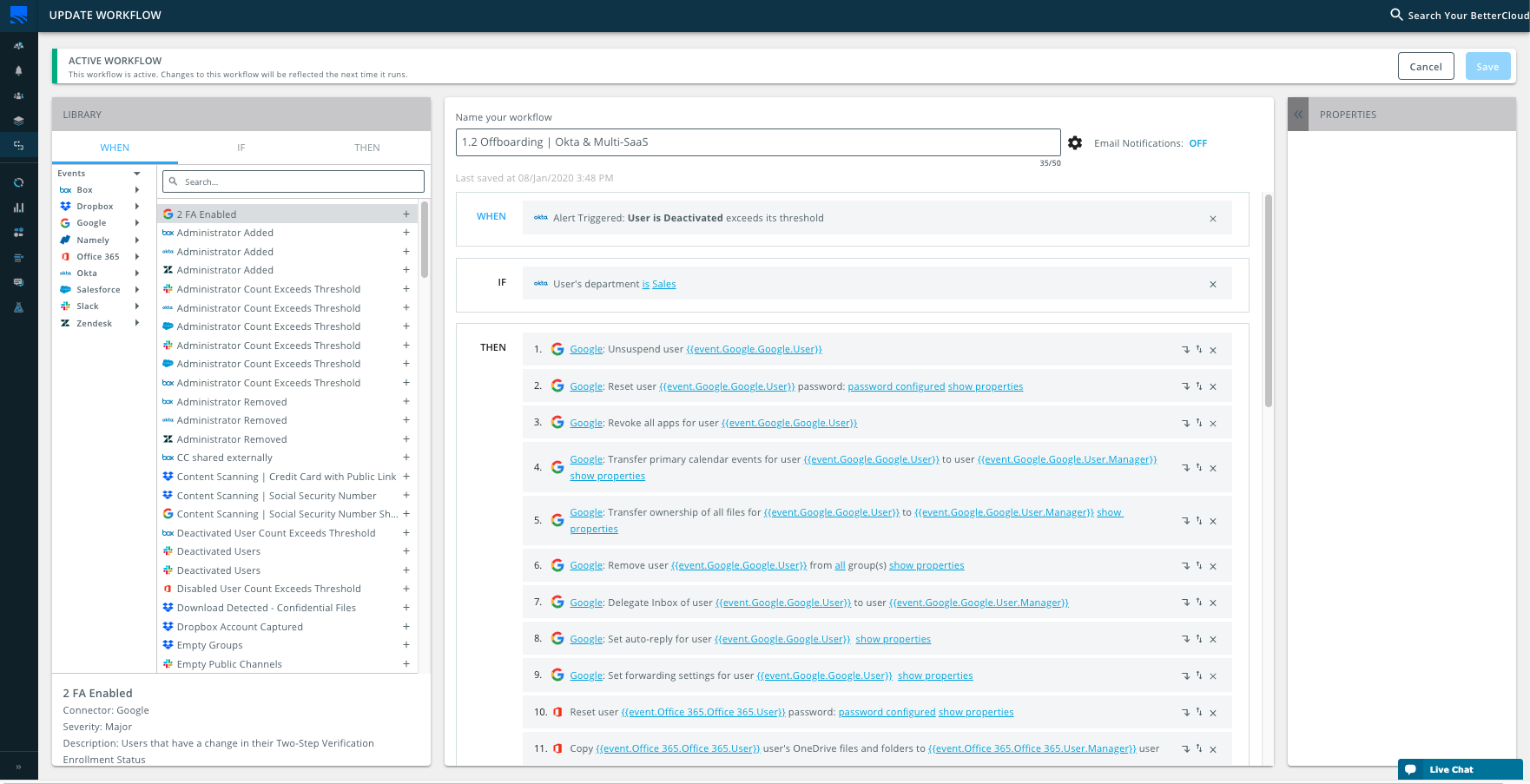The width and height of the screenshot is (1530, 784).
Task: Click the Cancel button
Action: [x=1426, y=66]
